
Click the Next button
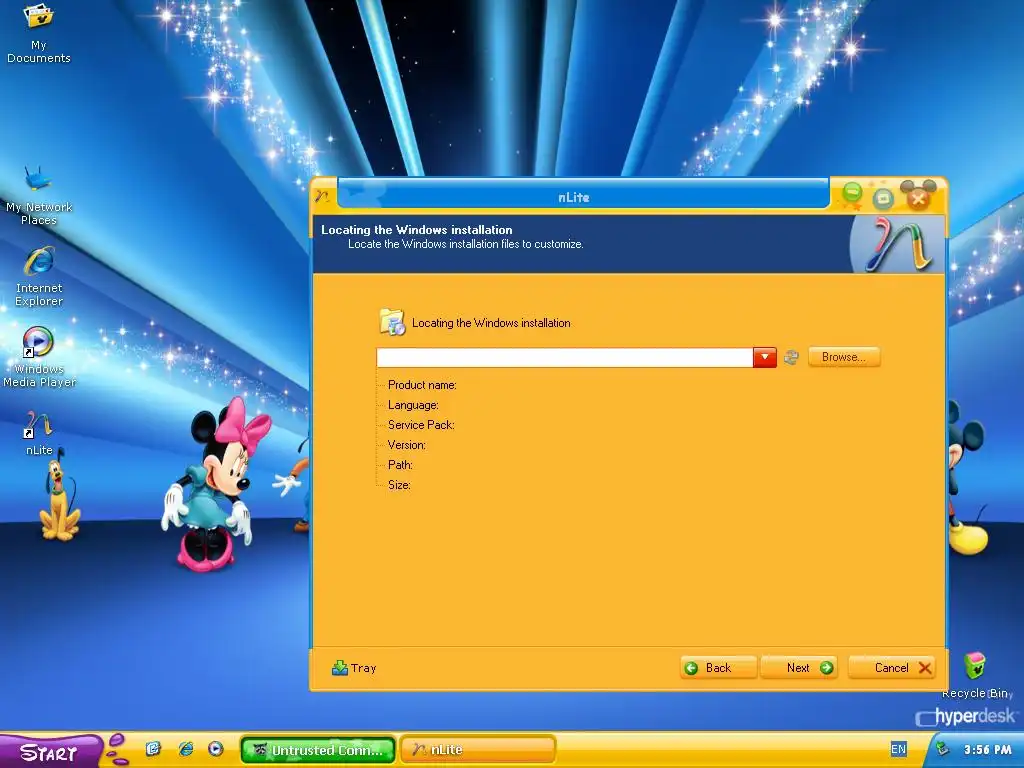(799, 667)
